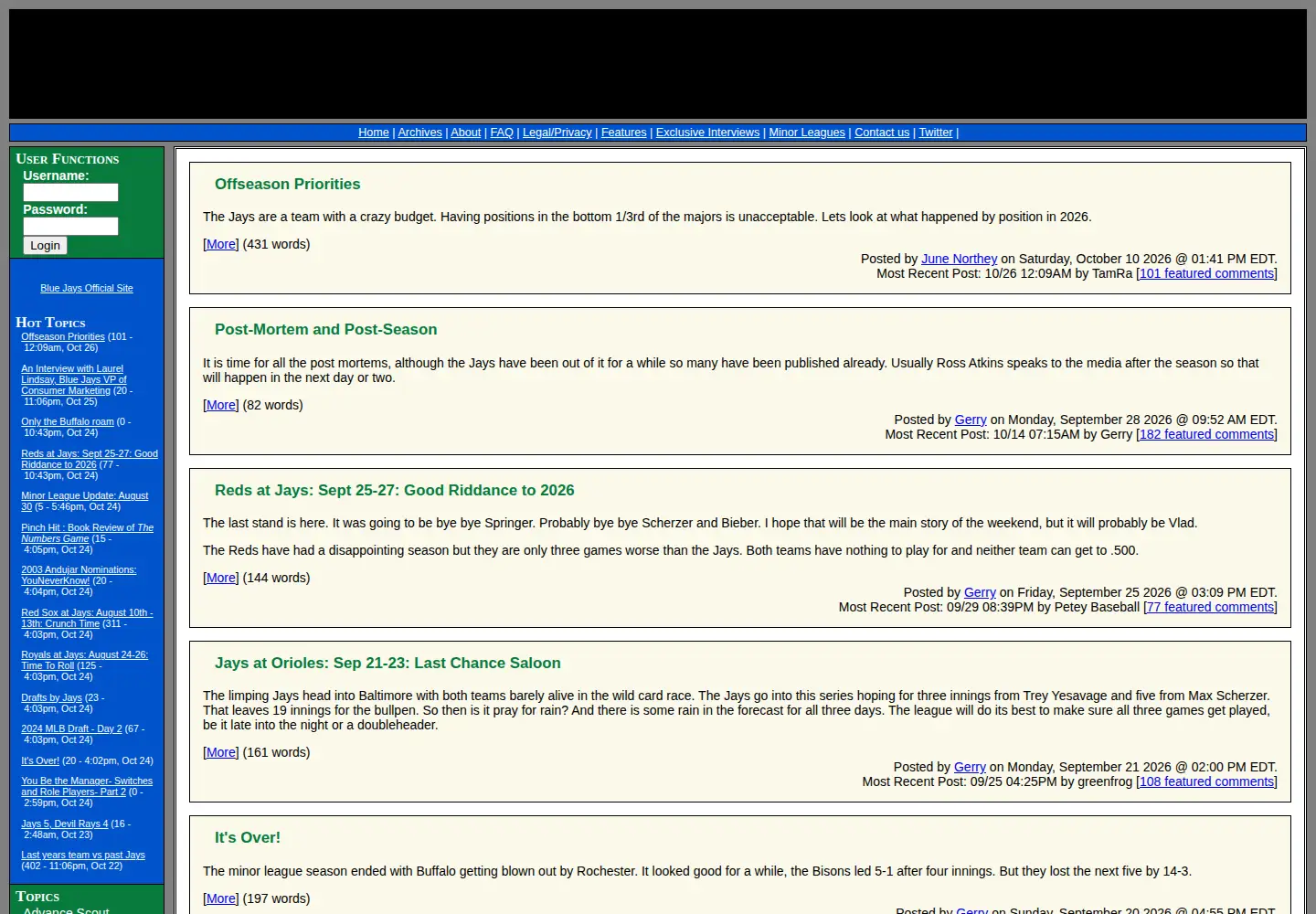View author June Northey's profile

[x=959, y=259]
